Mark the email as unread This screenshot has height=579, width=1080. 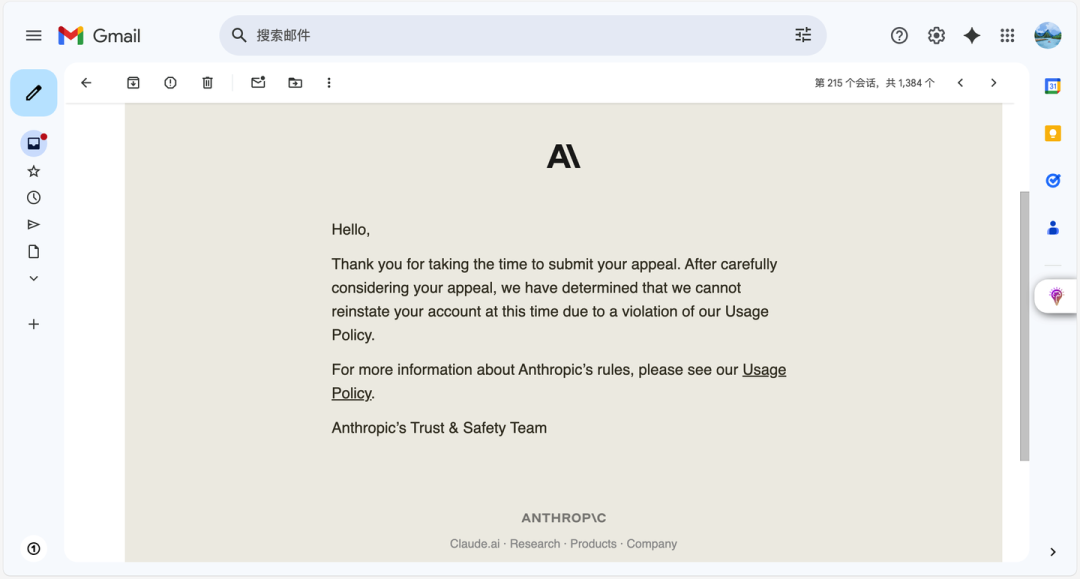258,83
